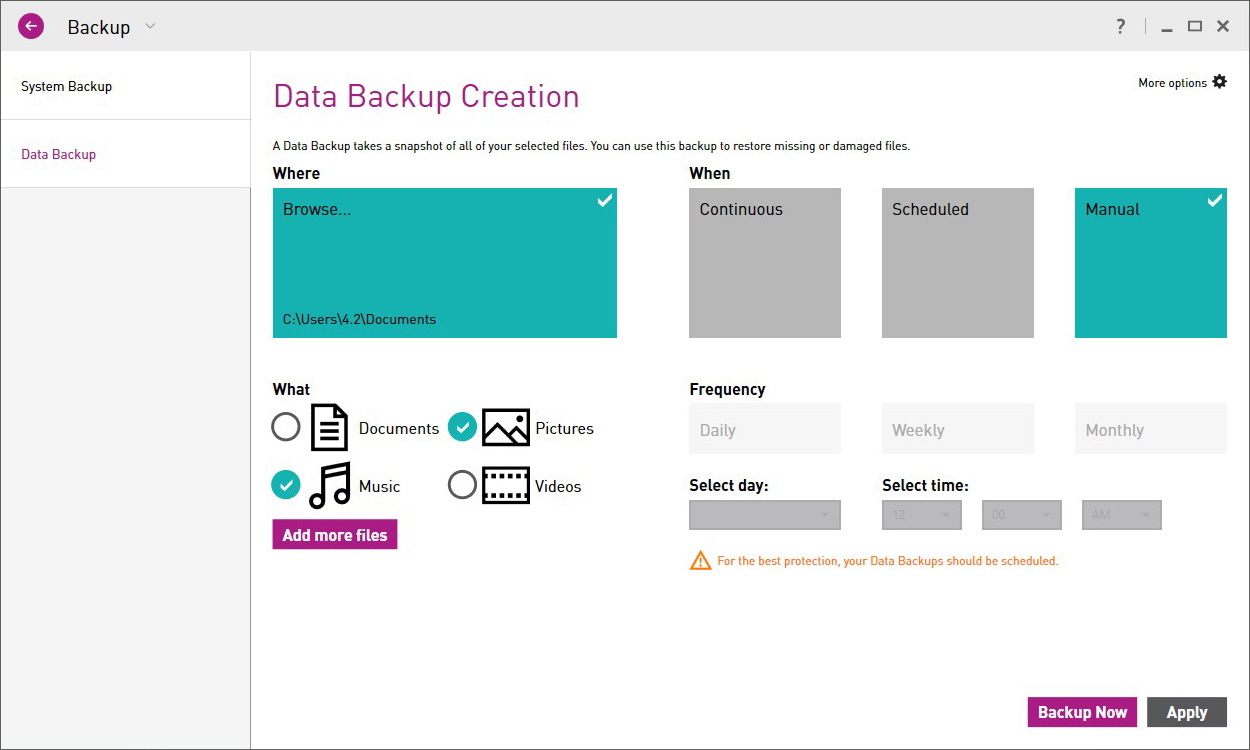Click the Music label text
Image resolution: width=1250 pixels, height=750 pixels.
coord(379,486)
